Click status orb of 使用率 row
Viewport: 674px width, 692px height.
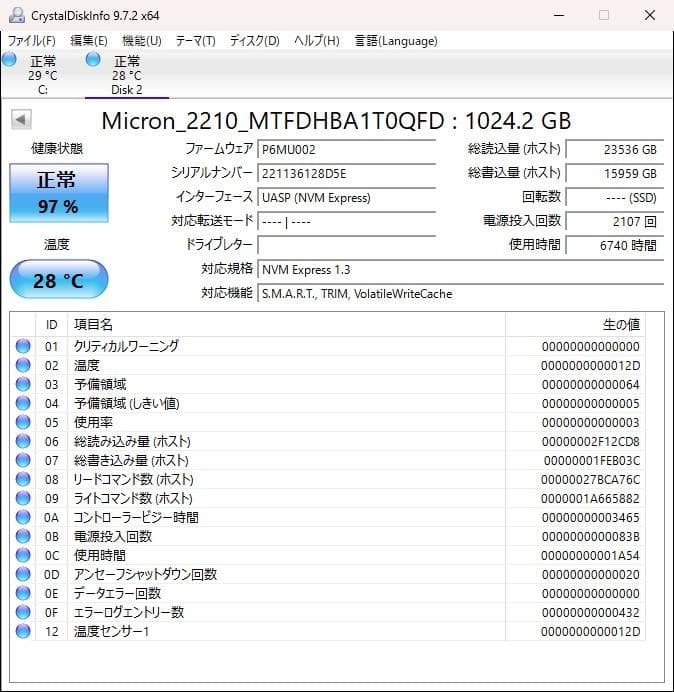[x=23, y=422]
